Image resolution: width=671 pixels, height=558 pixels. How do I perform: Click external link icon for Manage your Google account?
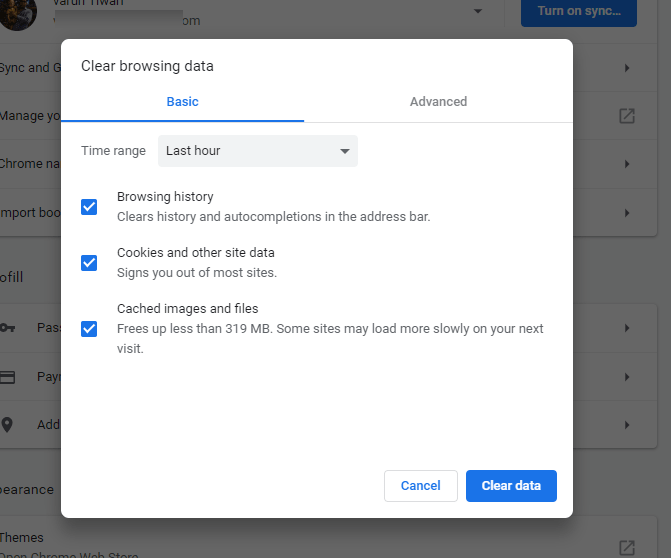click(627, 116)
